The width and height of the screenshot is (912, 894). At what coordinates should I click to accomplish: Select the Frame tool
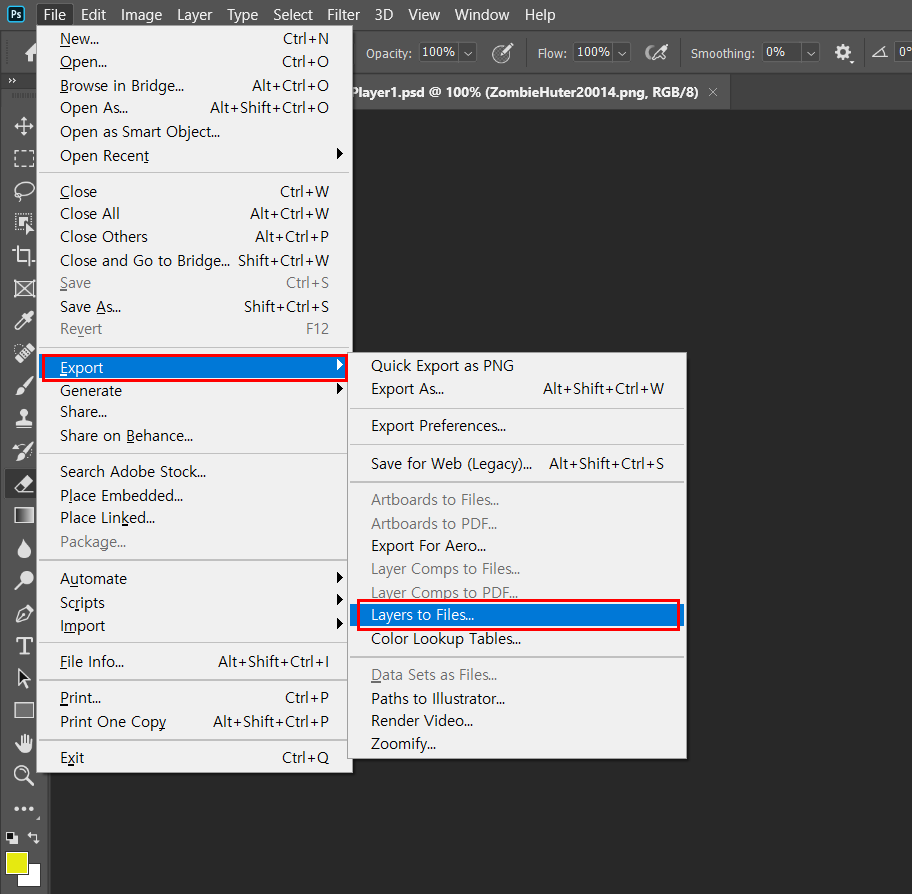click(23, 288)
